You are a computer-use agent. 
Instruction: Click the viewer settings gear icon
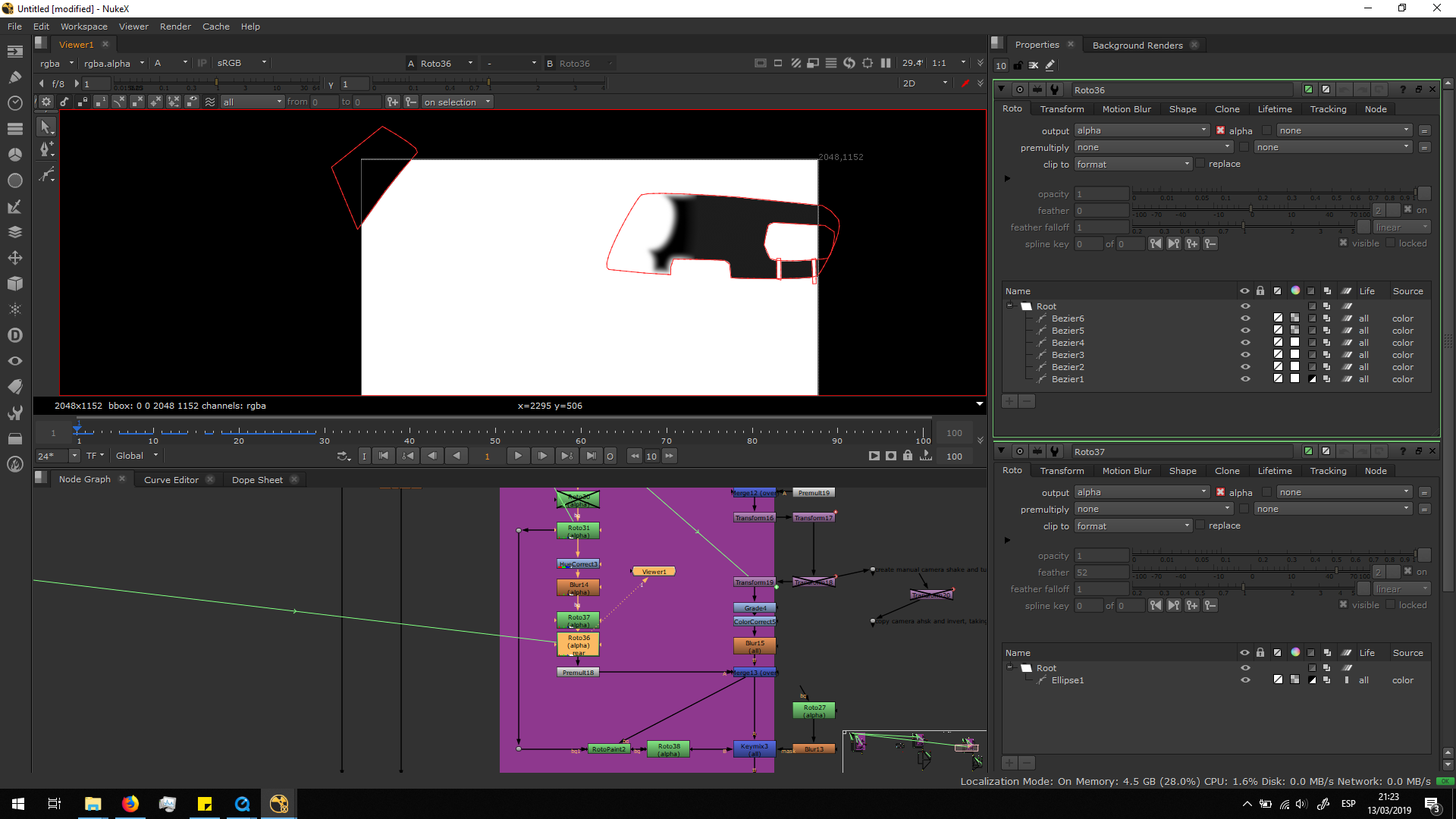tap(46, 102)
